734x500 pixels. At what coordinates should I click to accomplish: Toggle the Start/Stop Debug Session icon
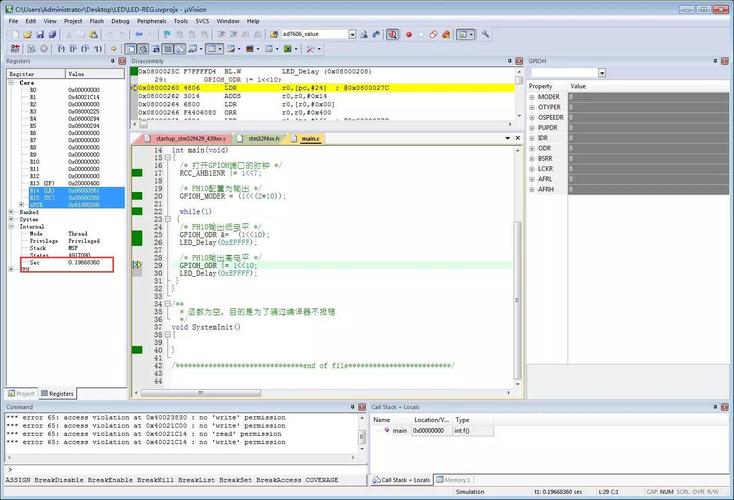tap(393, 34)
